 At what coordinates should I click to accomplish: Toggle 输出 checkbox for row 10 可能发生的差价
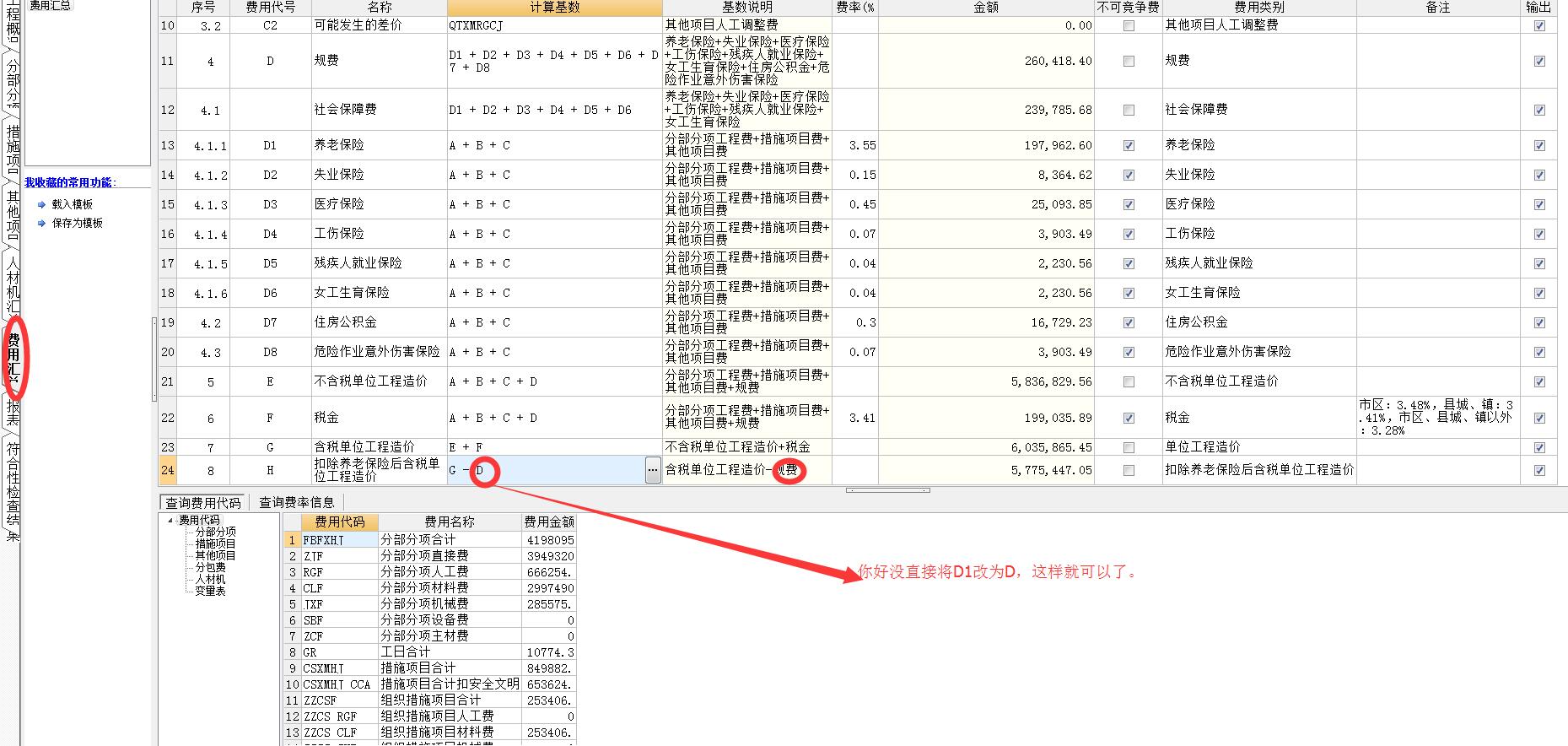pyautogui.click(x=1539, y=25)
